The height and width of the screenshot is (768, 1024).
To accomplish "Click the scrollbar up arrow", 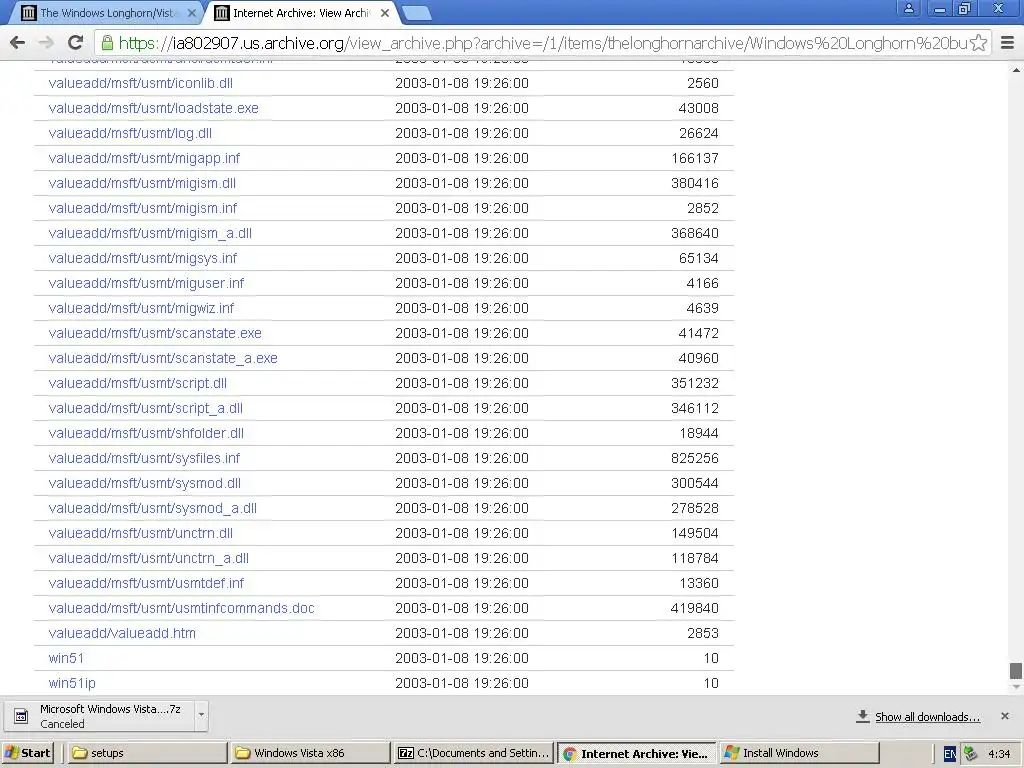I will click(1016, 69).
